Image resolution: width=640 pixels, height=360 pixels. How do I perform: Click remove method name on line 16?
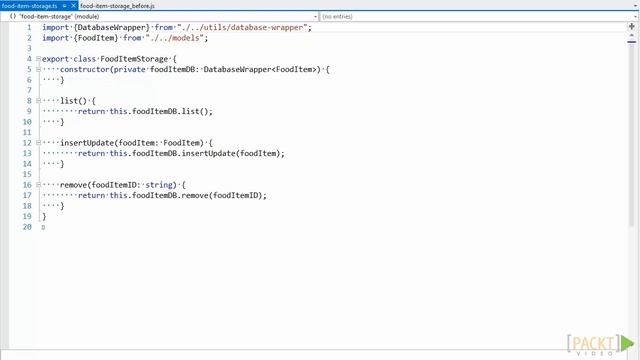coord(73,185)
